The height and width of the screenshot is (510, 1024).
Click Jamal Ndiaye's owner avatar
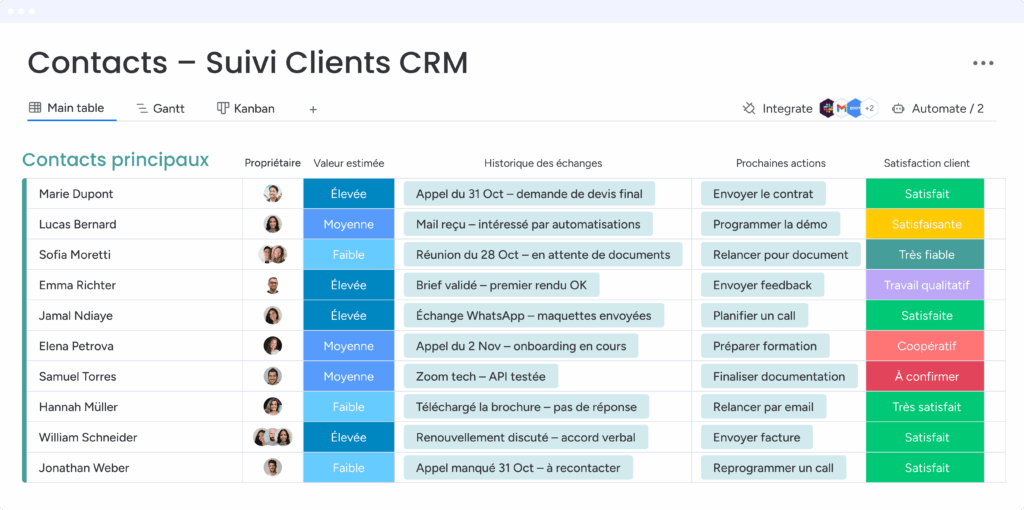click(272, 315)
